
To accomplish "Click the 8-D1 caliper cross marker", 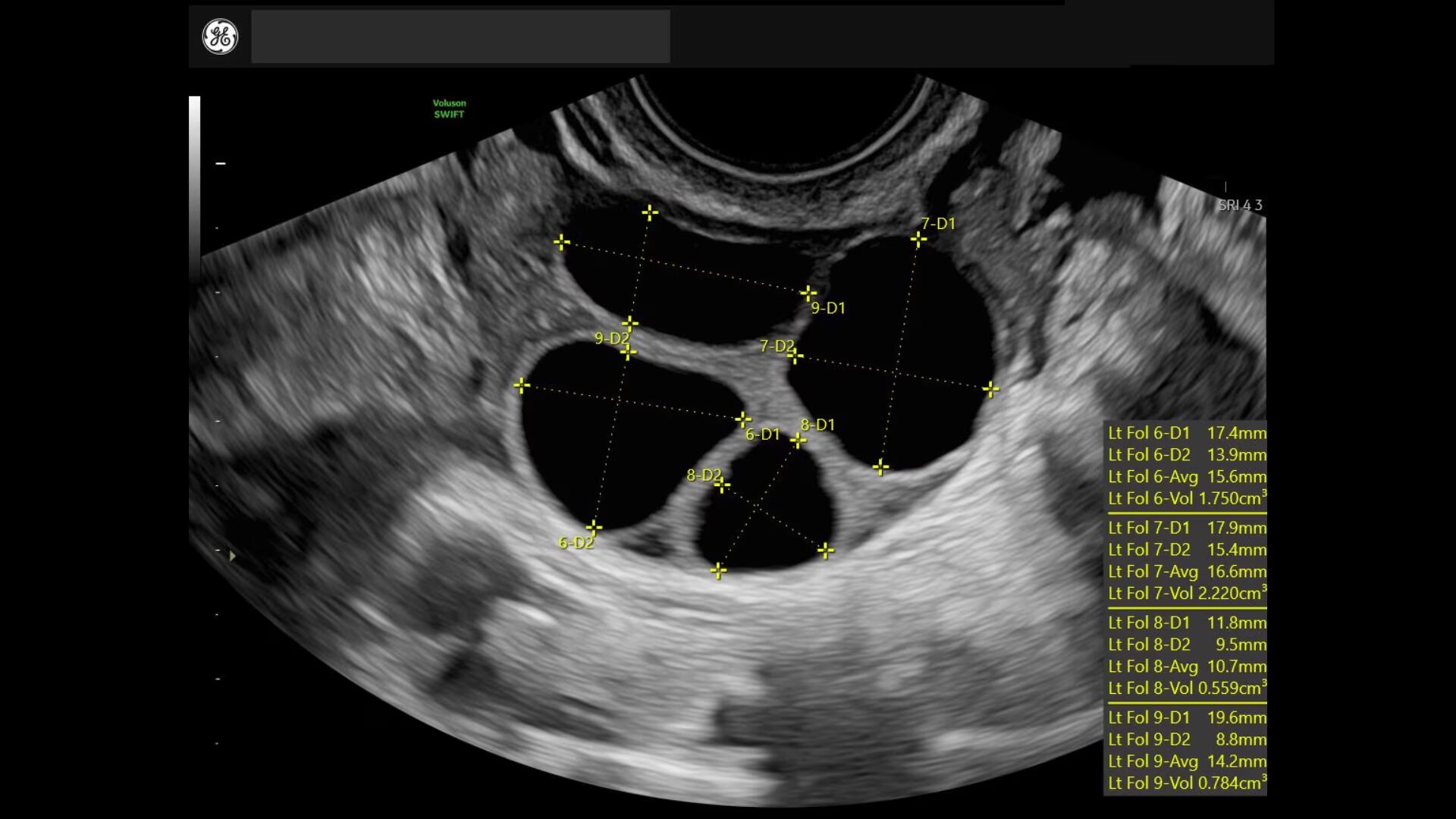I will click(x=798, y=440).
